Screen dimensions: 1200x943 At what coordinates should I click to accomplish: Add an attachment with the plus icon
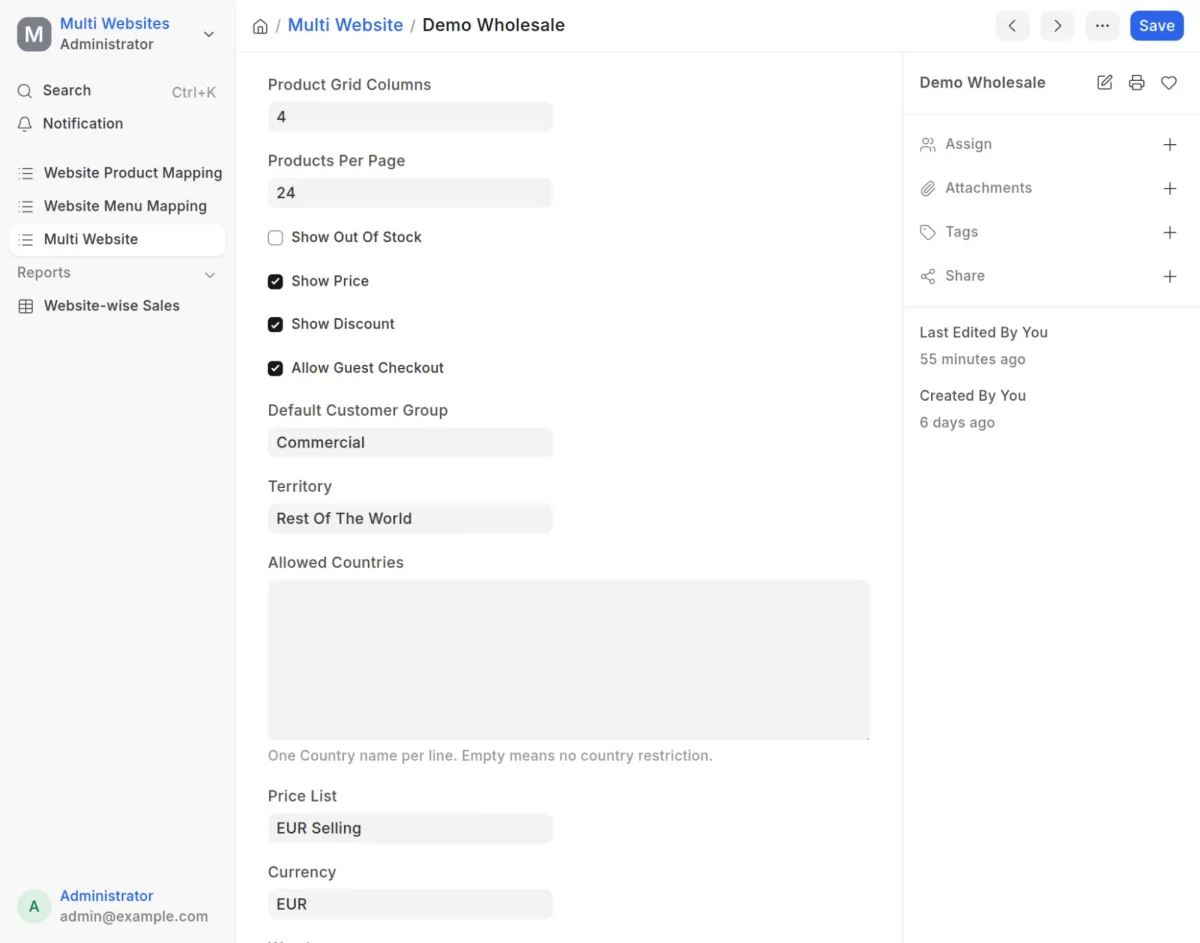coord(1170,188)
